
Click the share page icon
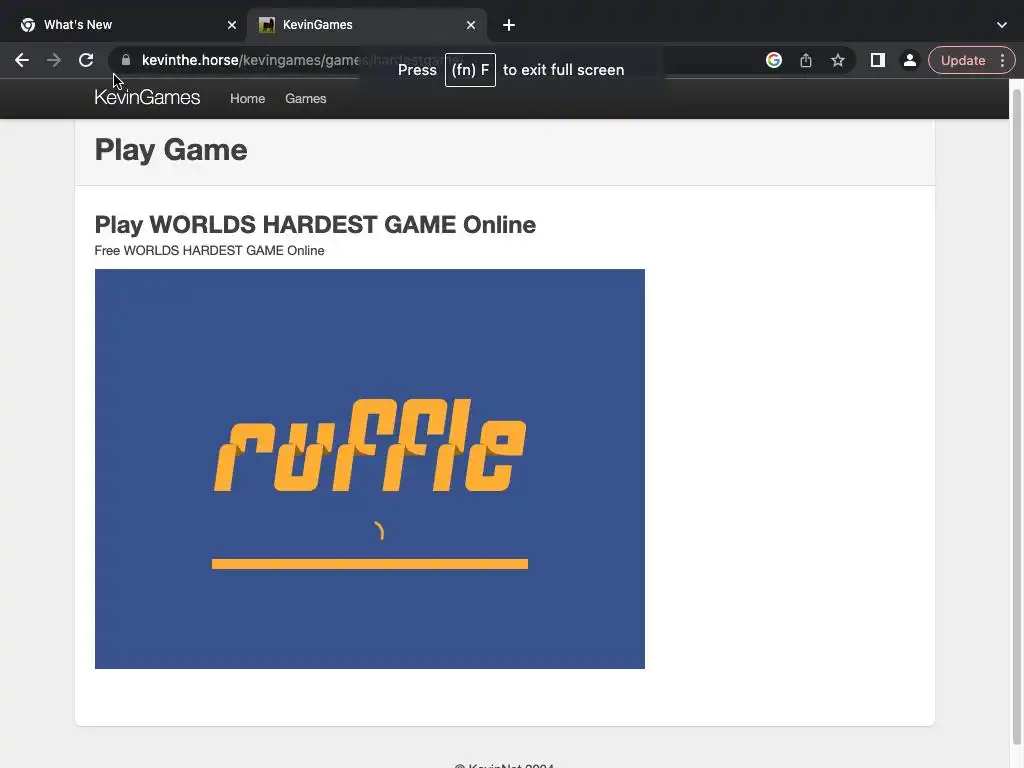806,60
